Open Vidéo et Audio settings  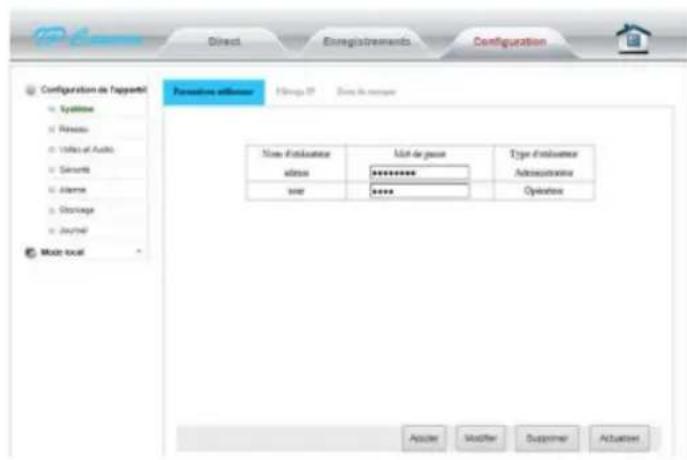pyautogui.click(x=87, y=149)
